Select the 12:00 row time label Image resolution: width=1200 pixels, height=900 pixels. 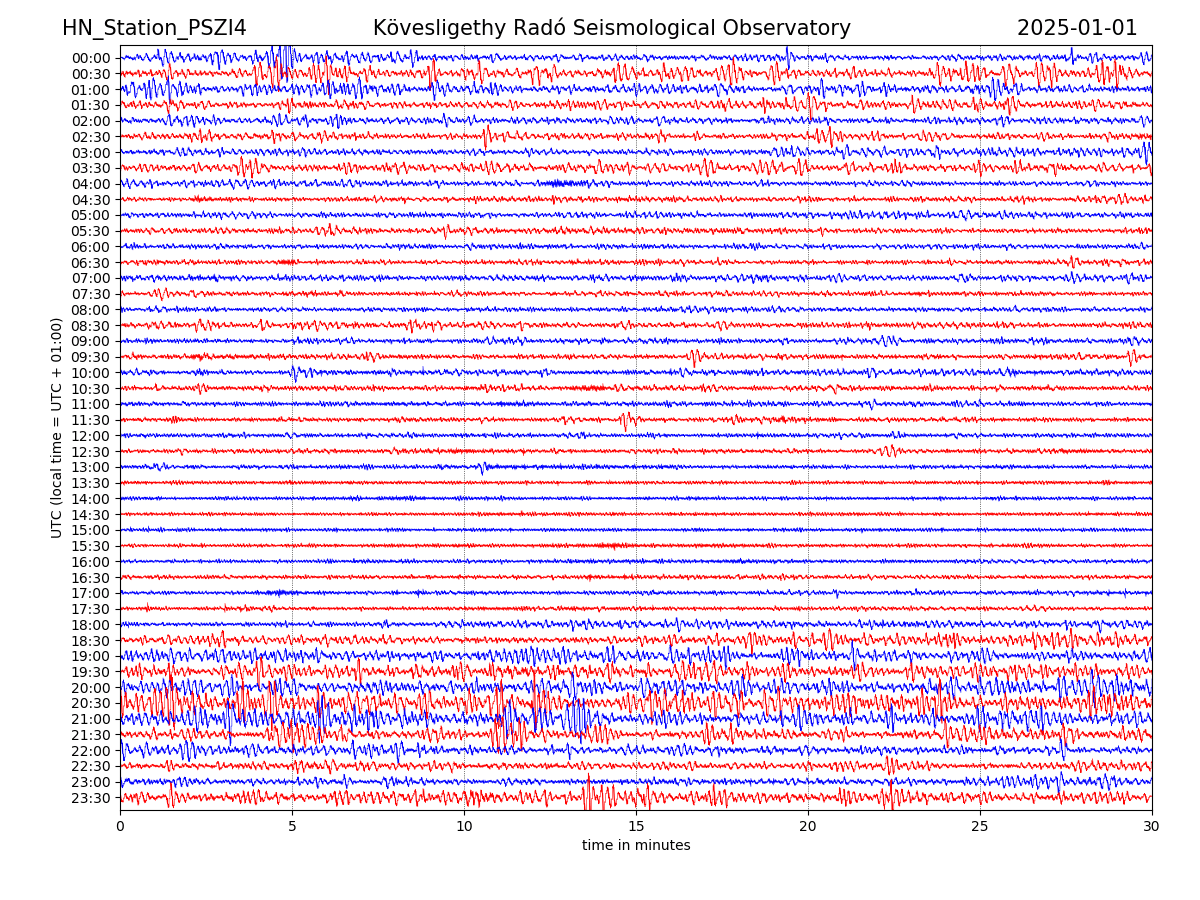click(91, 436)
